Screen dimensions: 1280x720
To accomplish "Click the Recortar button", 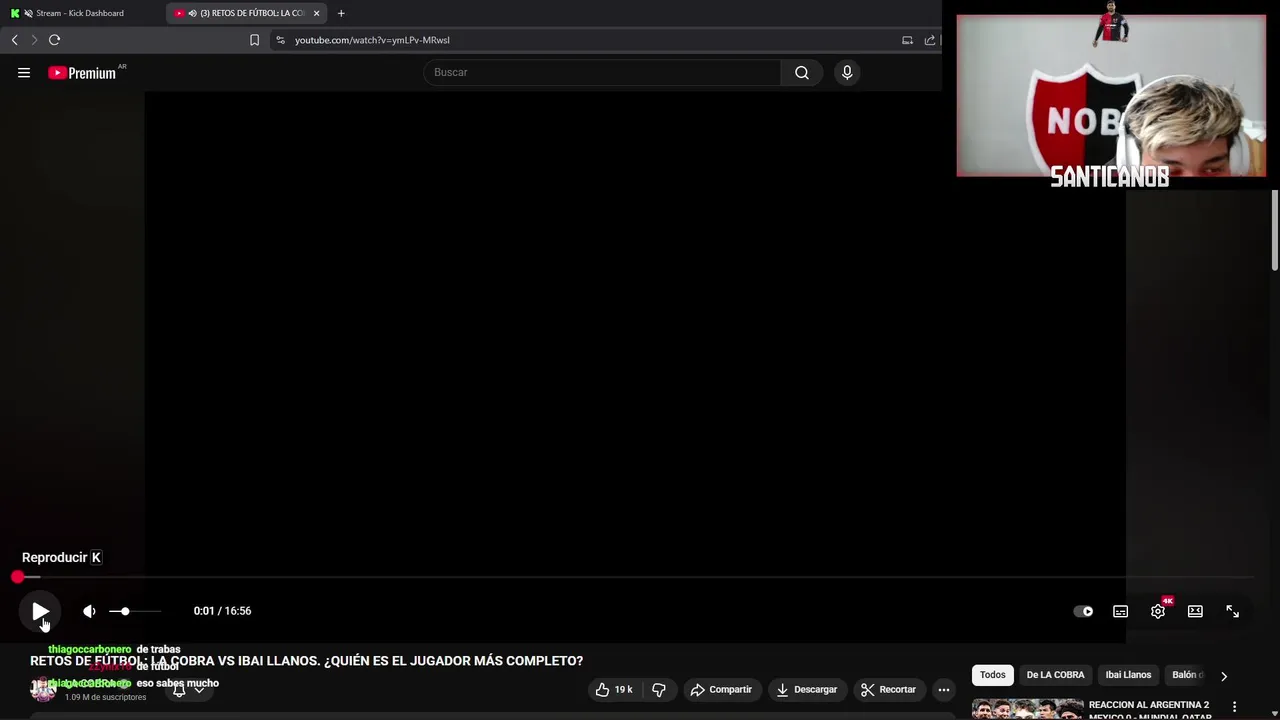I will [x=888, y=689].
